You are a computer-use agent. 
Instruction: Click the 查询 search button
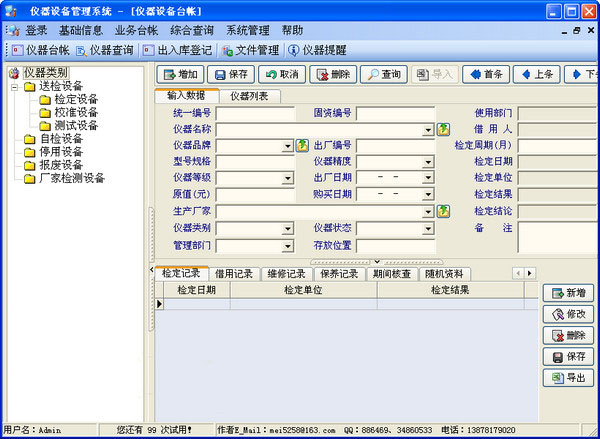click(383, 74)
